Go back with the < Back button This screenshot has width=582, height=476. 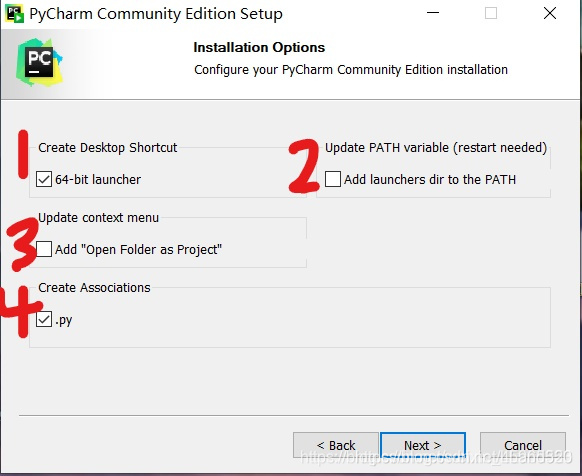pyautogui.click(x=336, y=445)
